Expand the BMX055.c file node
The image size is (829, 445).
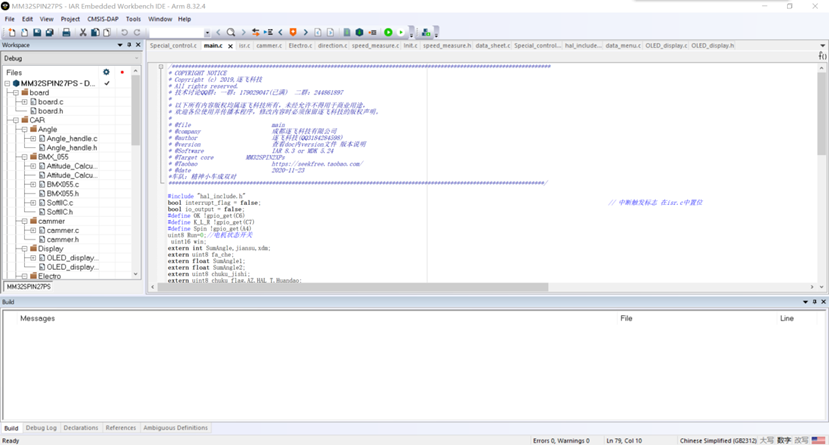pos(33,184)
